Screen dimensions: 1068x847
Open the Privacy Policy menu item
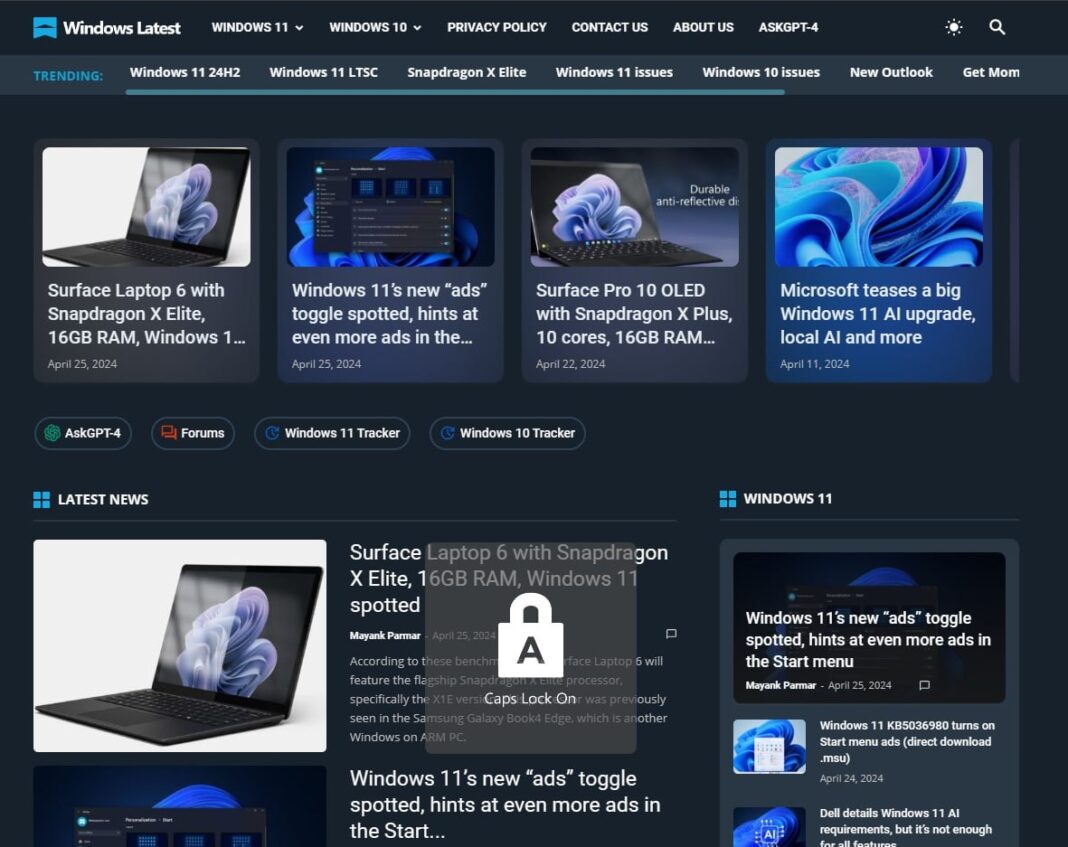click(x=497, y=28)
